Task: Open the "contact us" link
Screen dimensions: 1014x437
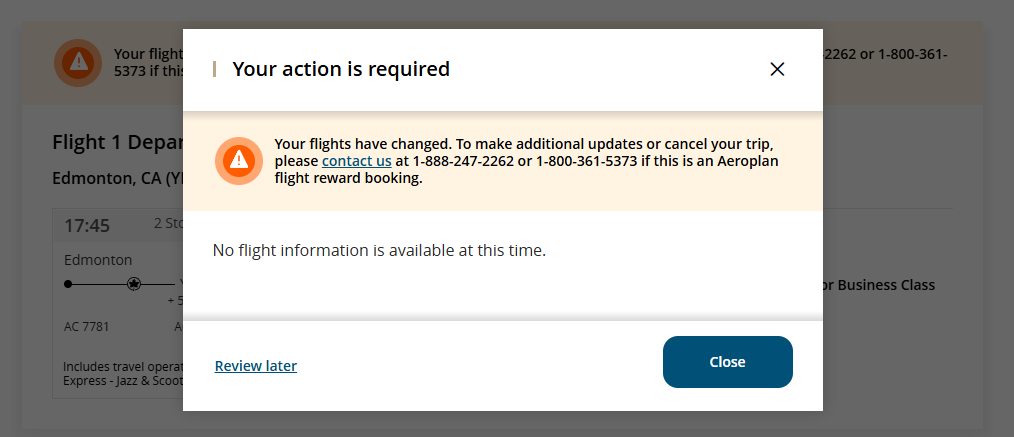Action: click(356, 161)
